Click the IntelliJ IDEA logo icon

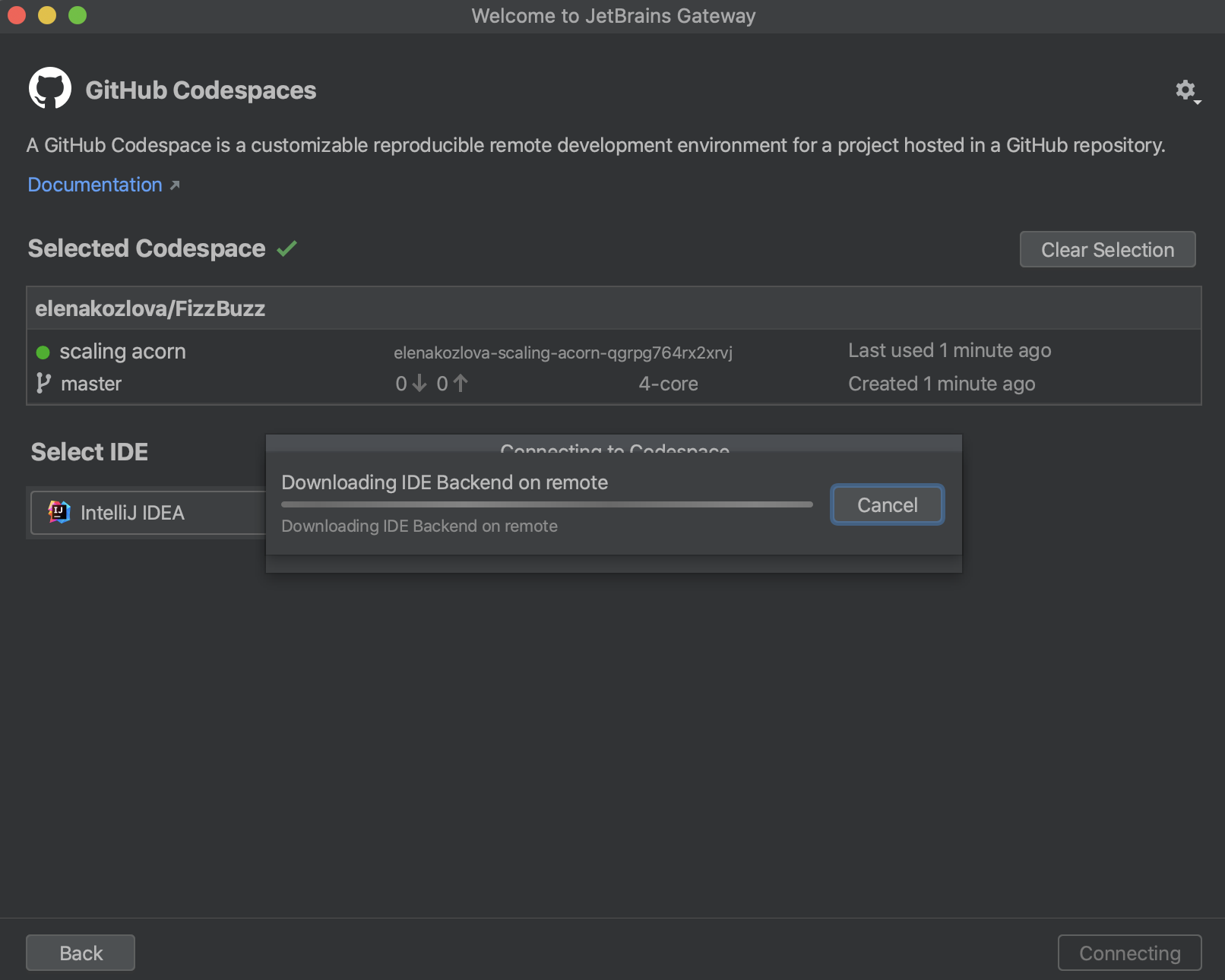click(59, 512)
